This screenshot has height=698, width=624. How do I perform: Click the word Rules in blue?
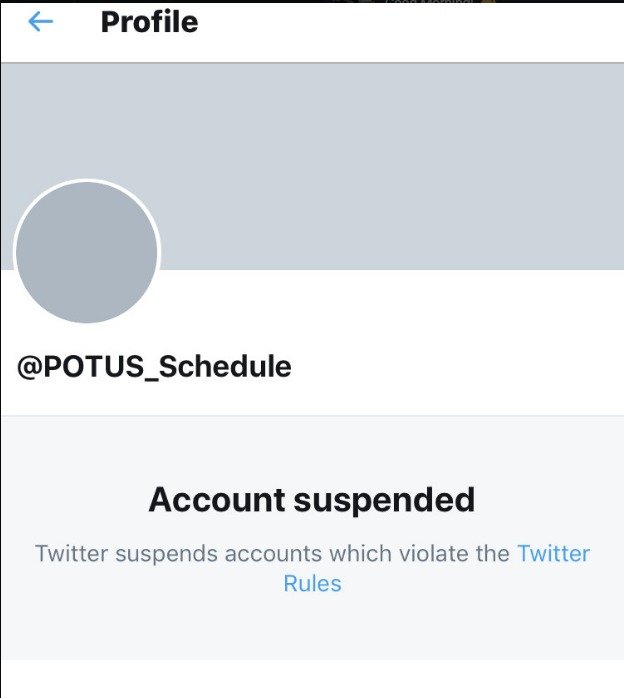coord(312,584)
